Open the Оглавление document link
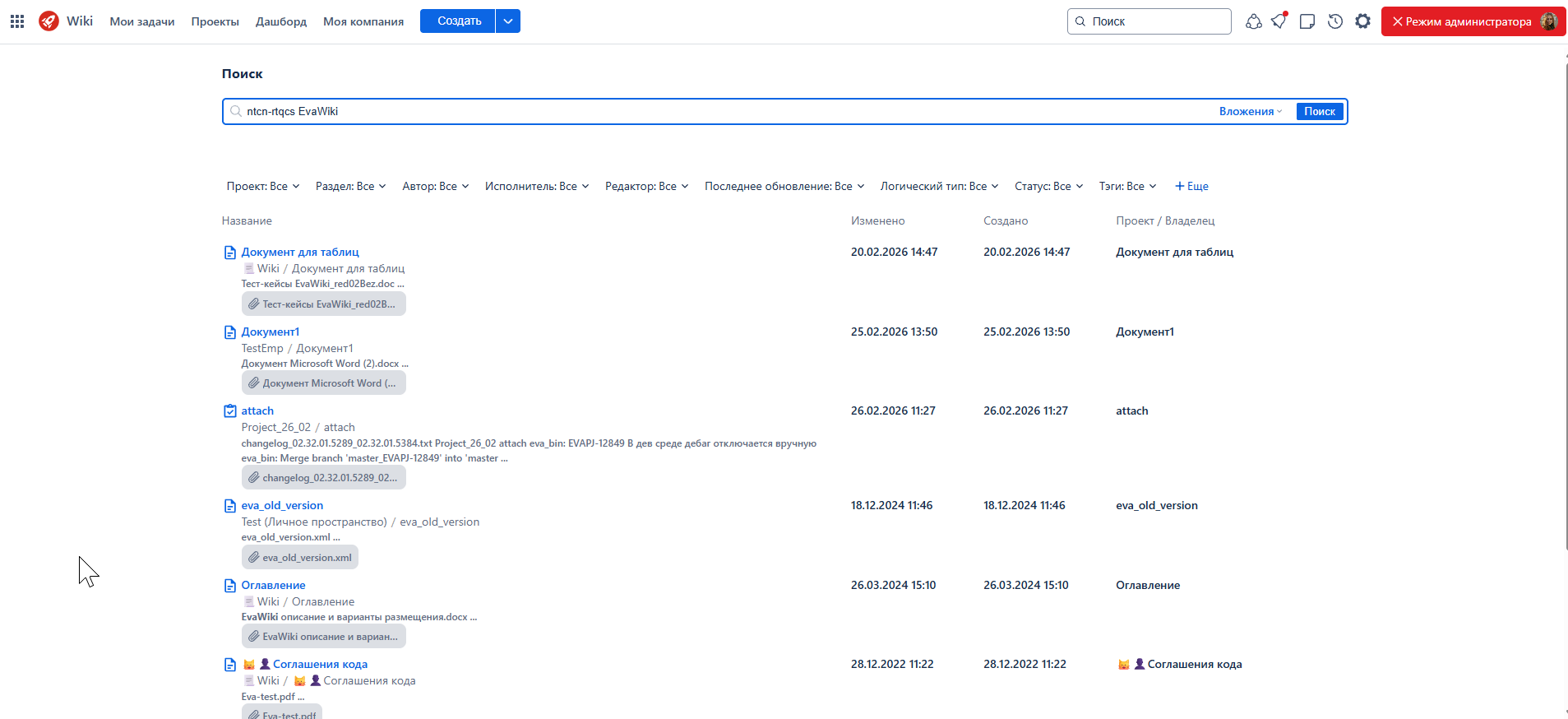 273,586
